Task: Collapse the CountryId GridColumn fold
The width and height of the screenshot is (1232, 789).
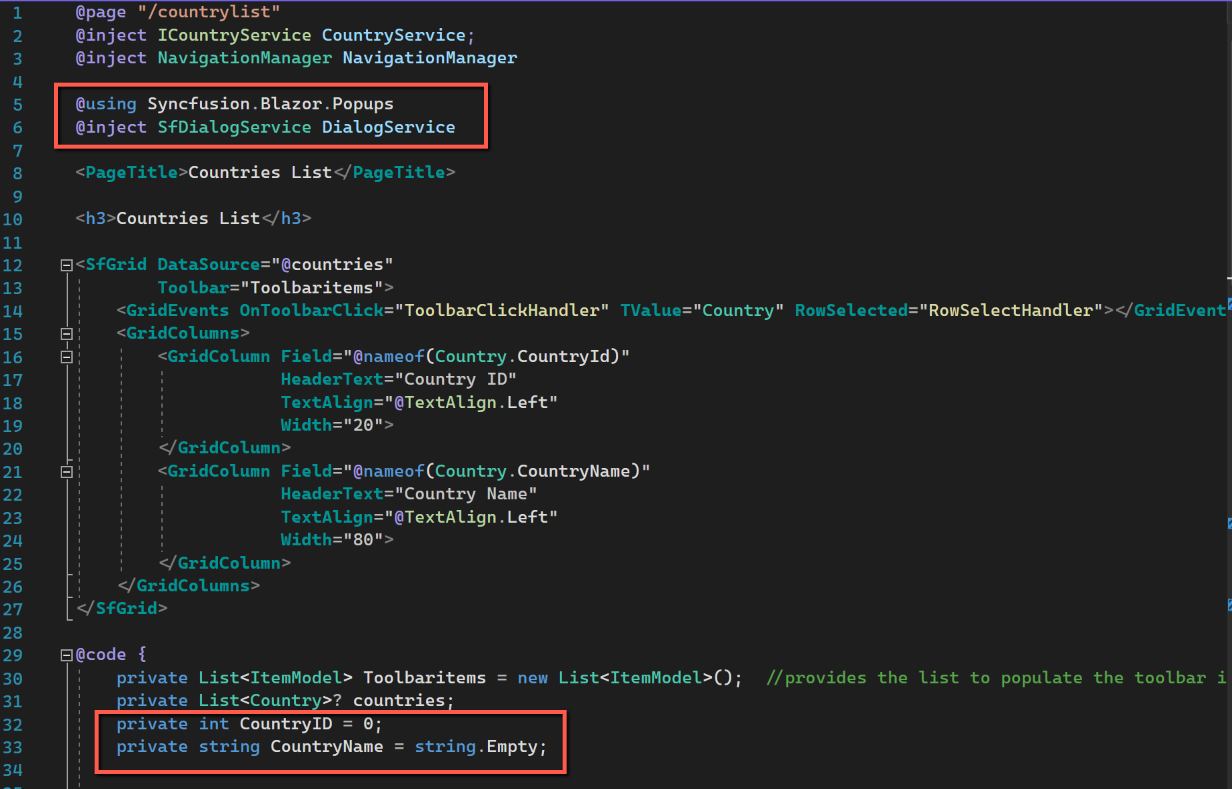Action: pos(66,355)
